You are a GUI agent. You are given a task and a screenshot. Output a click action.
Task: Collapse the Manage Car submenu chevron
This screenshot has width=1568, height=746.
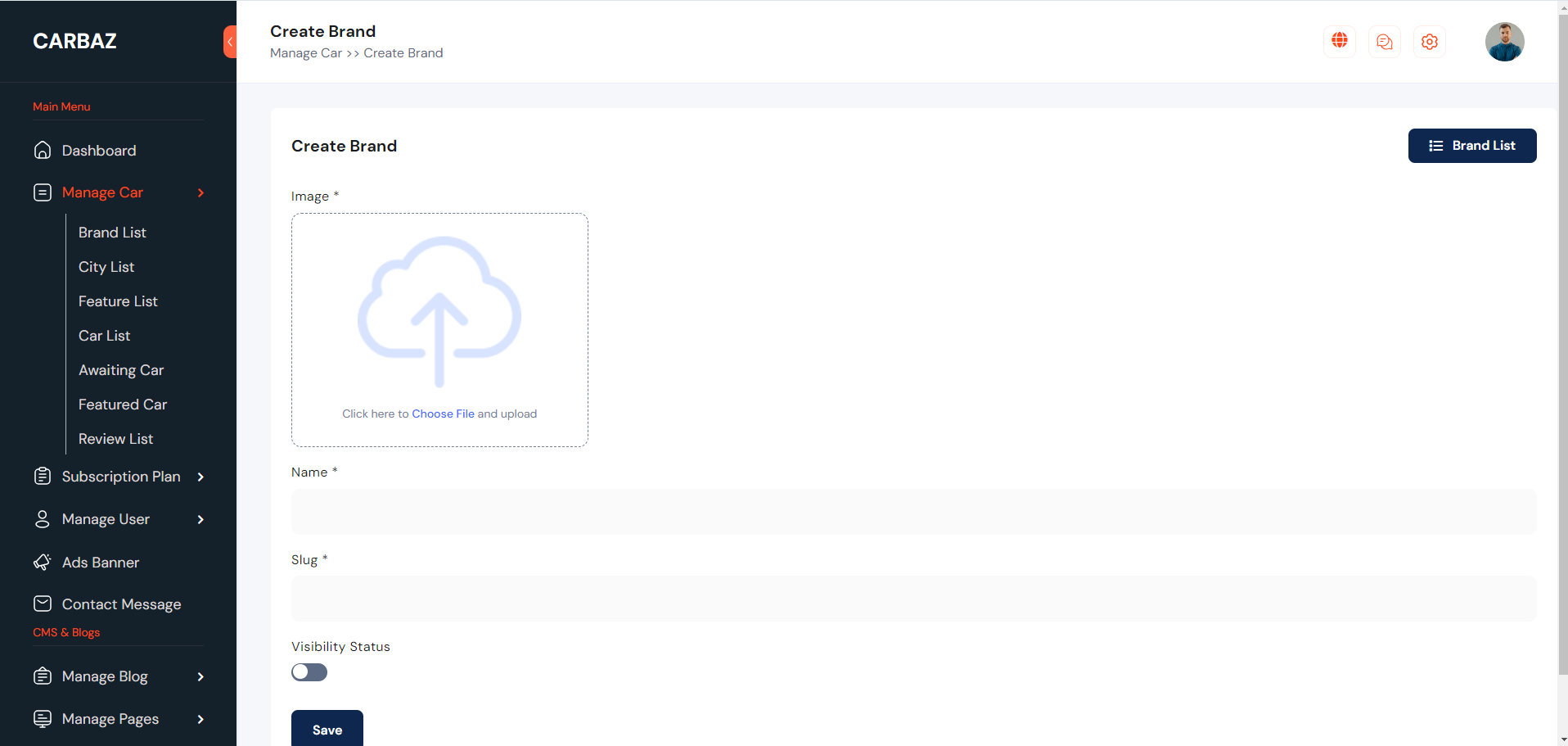pyautogui.click(x=201, y=192)
